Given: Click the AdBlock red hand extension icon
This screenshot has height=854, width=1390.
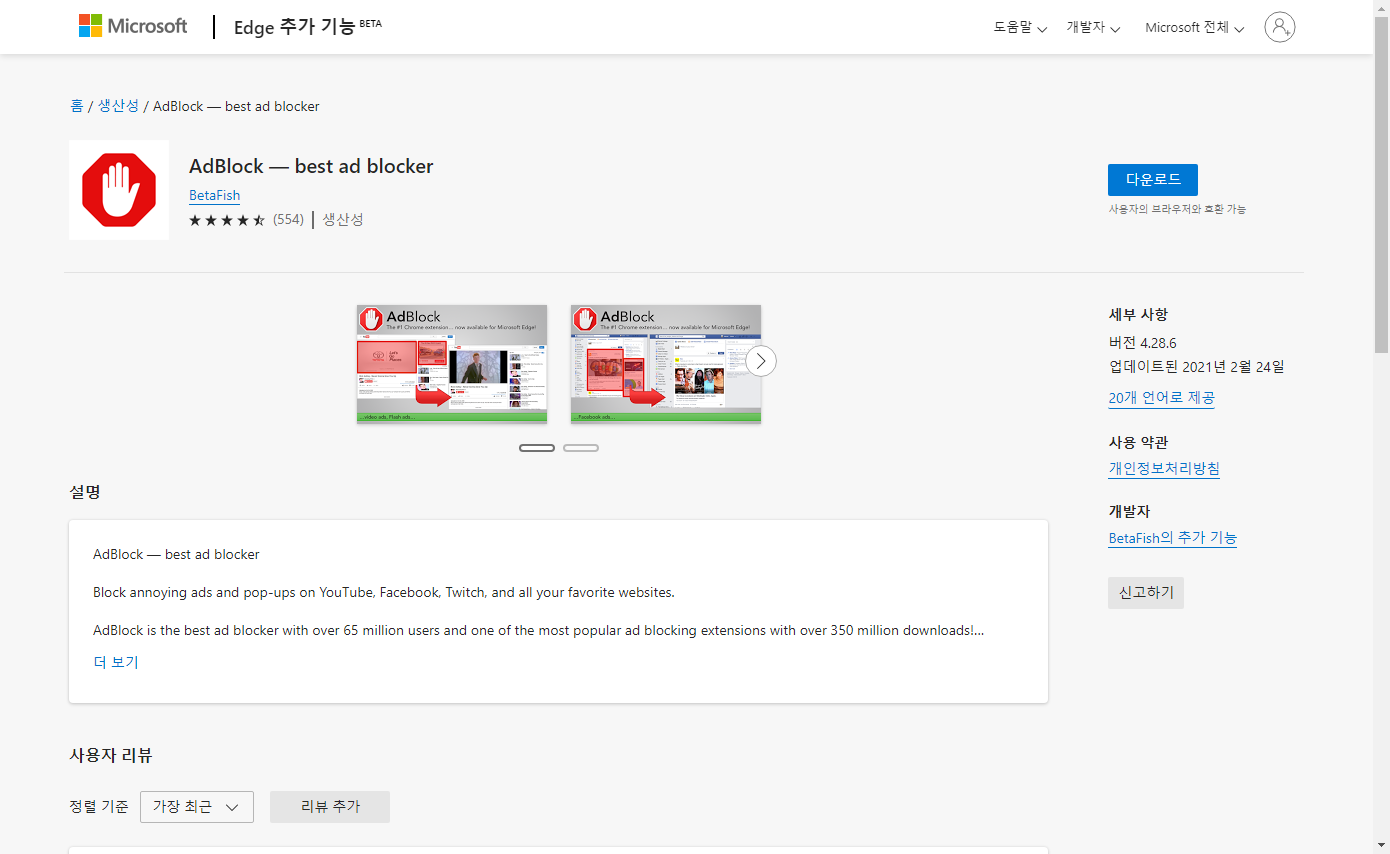Looking at the screenshot, I should 119,190.
